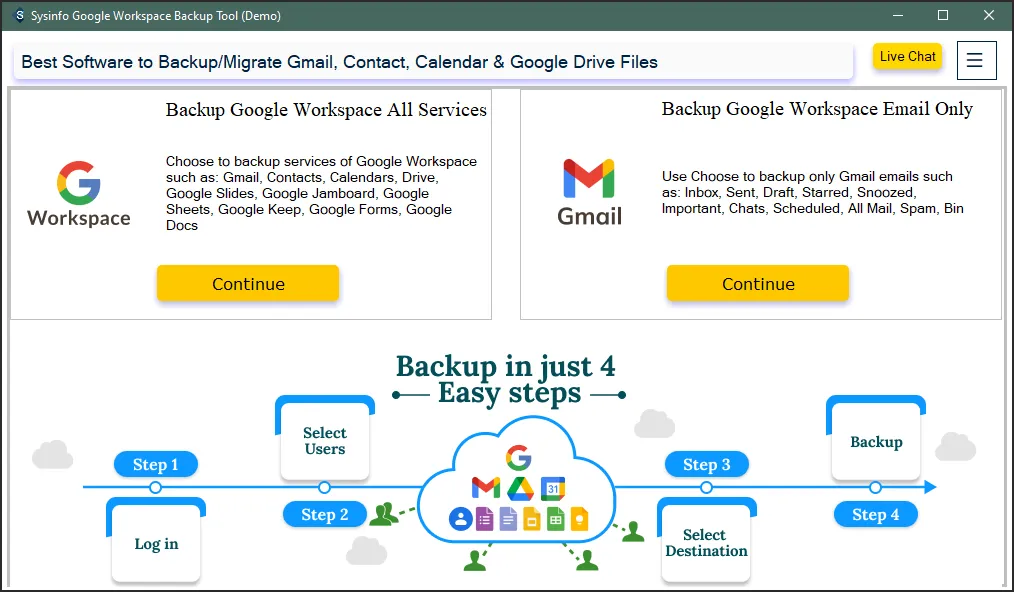Viewport: 1014px width, 592px height.
Task: Maximize the Sysinfo window
Action: 943,16
